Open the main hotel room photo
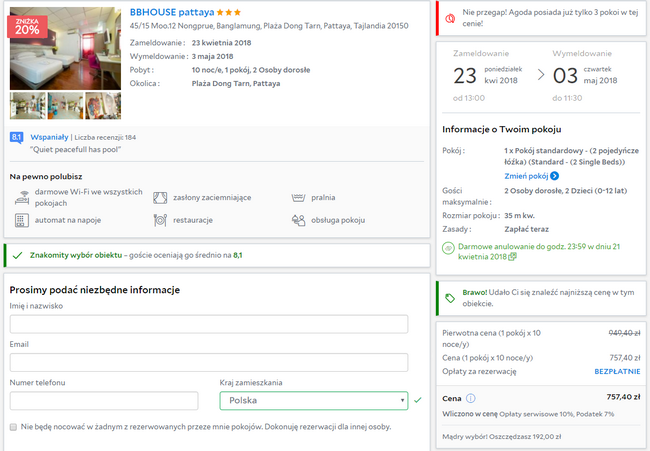Image resolution: width=650 pixels, height=451 pixels. pyautogui.click(x=65, y=50)
